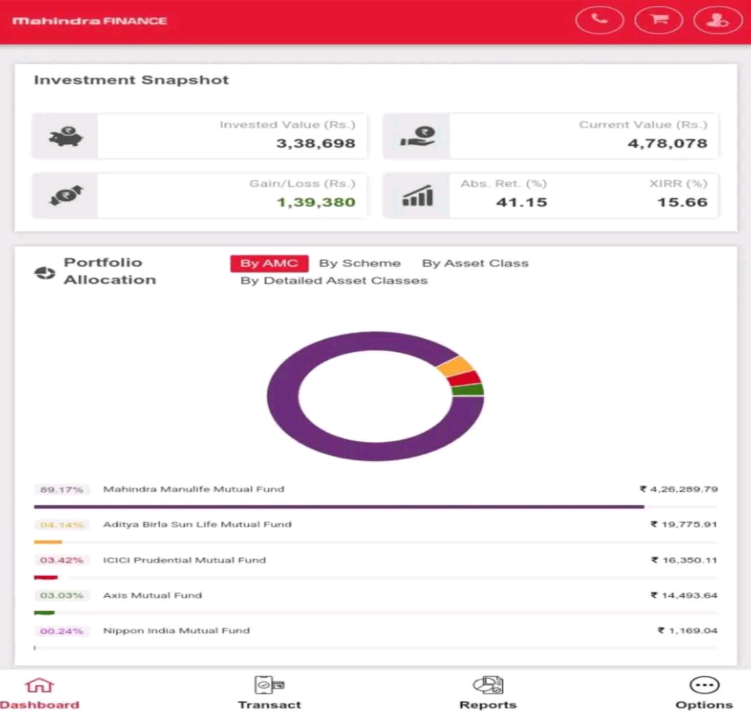This screenshot has width=751, height=720.
Task: Click the Current Value 4,78,078 figure
Action: (x=667, y=143)
